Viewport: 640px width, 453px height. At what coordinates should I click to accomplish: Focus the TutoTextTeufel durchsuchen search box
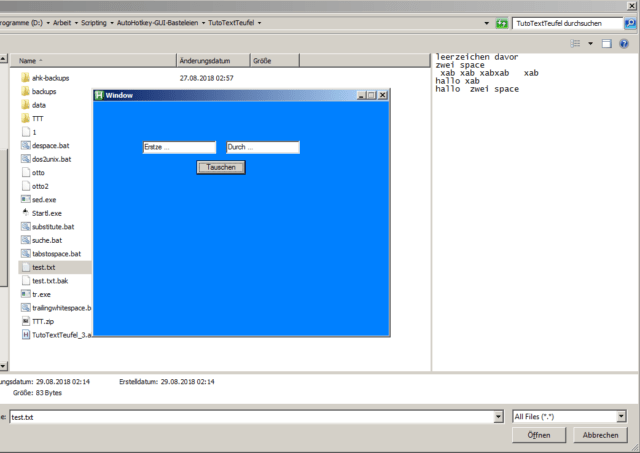pos(567,22)
